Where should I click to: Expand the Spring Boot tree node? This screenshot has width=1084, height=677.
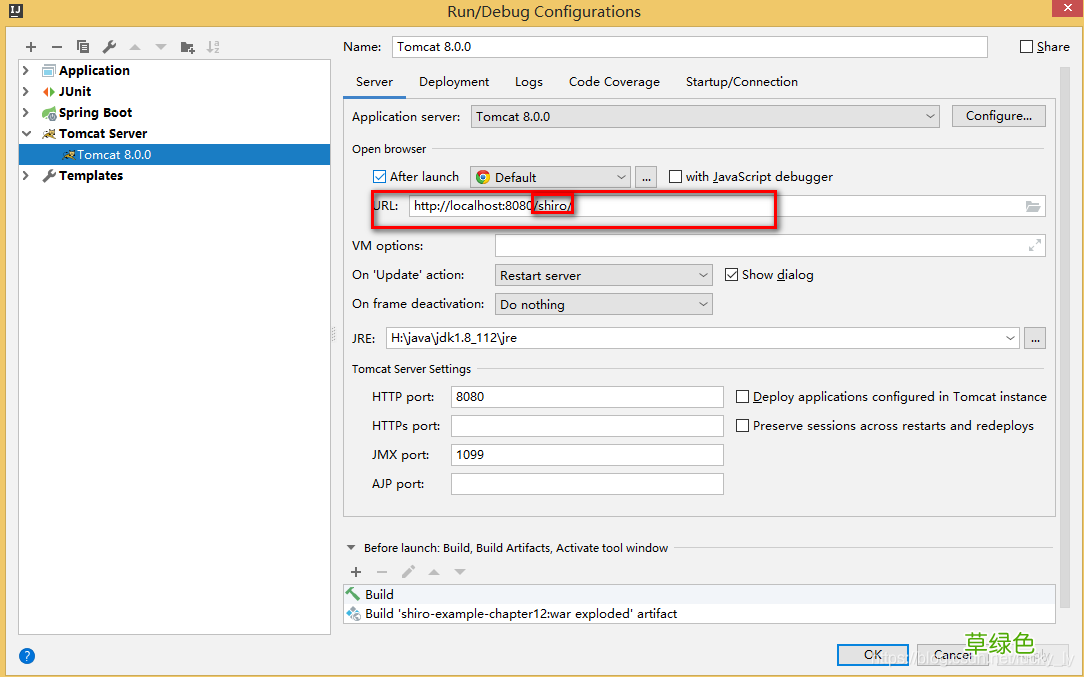tap(26, 113)
